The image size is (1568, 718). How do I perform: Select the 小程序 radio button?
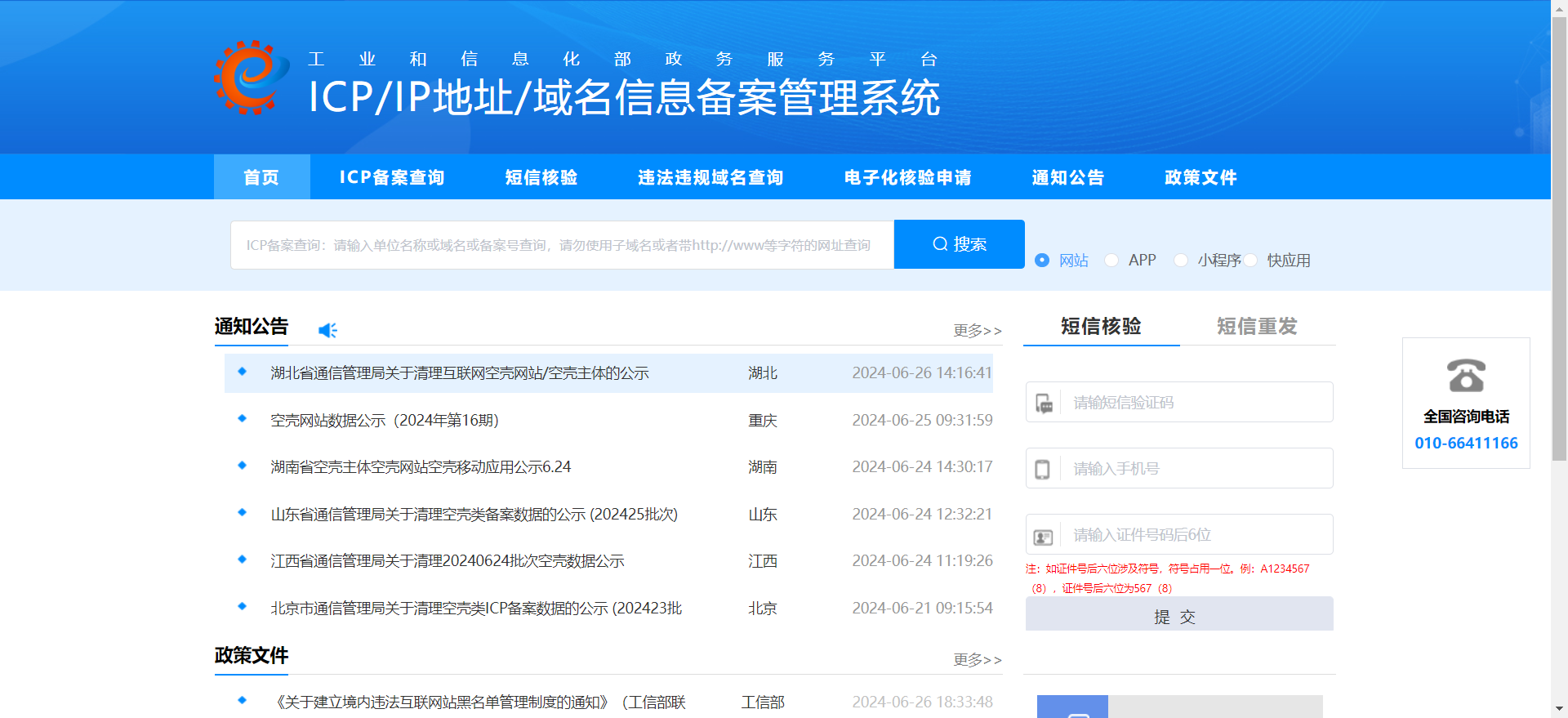(x=1181, y=260)
